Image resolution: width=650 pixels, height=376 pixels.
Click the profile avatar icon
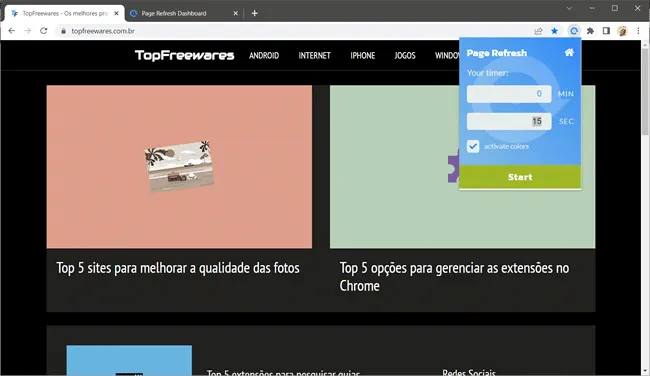pyautogui.click(x=622, y=31)
